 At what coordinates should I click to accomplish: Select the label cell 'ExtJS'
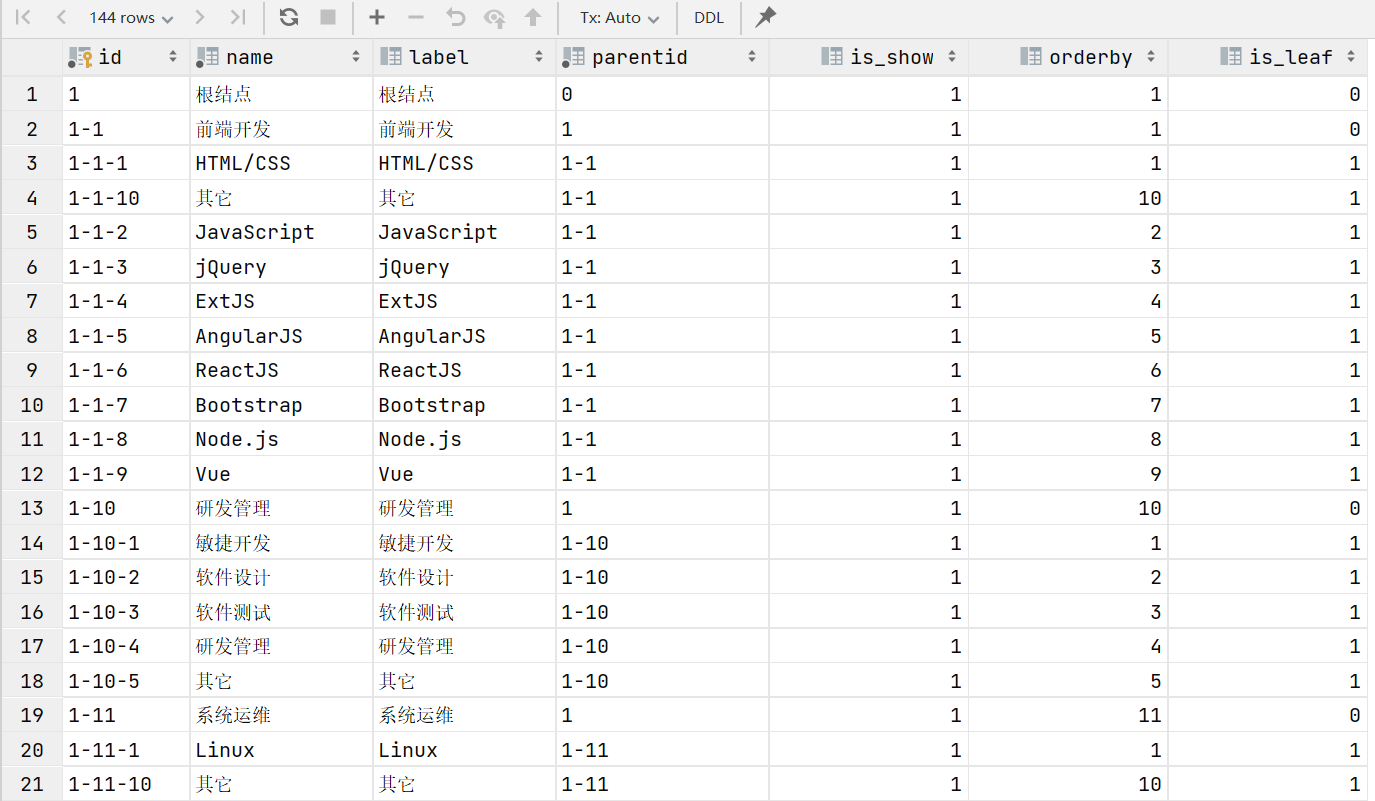click(x=464, y=301)
